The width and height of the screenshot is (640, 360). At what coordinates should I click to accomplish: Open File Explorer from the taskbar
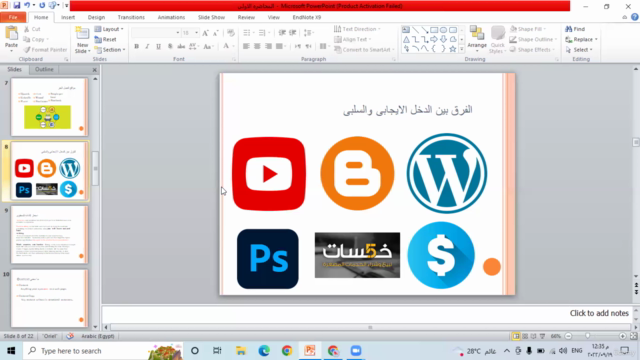tap(241, 351)
